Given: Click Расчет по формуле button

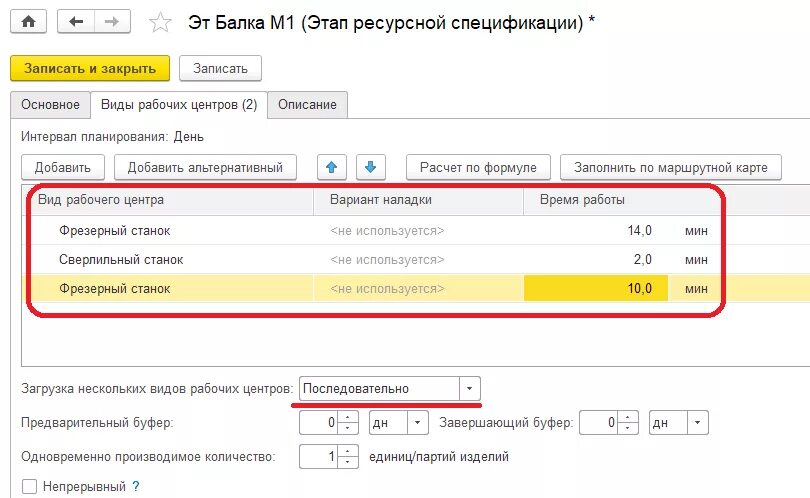Looking at the screenshot, I should click(x=478, y=167).
